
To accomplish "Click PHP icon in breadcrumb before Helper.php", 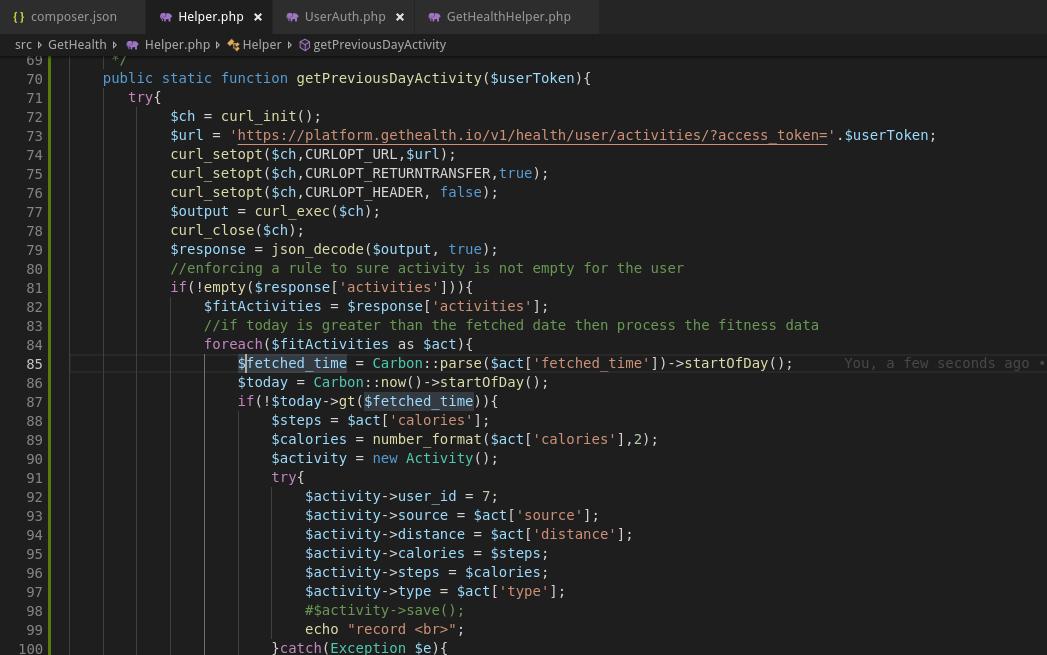I will pos(132,45).
